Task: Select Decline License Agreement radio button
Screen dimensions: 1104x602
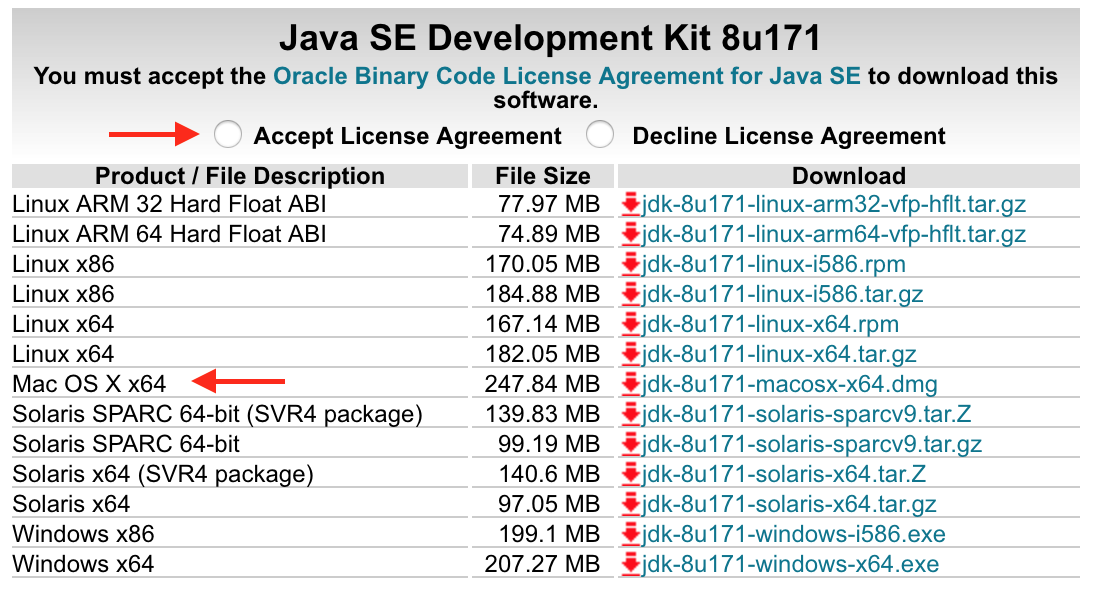Action: coord(600,134)
